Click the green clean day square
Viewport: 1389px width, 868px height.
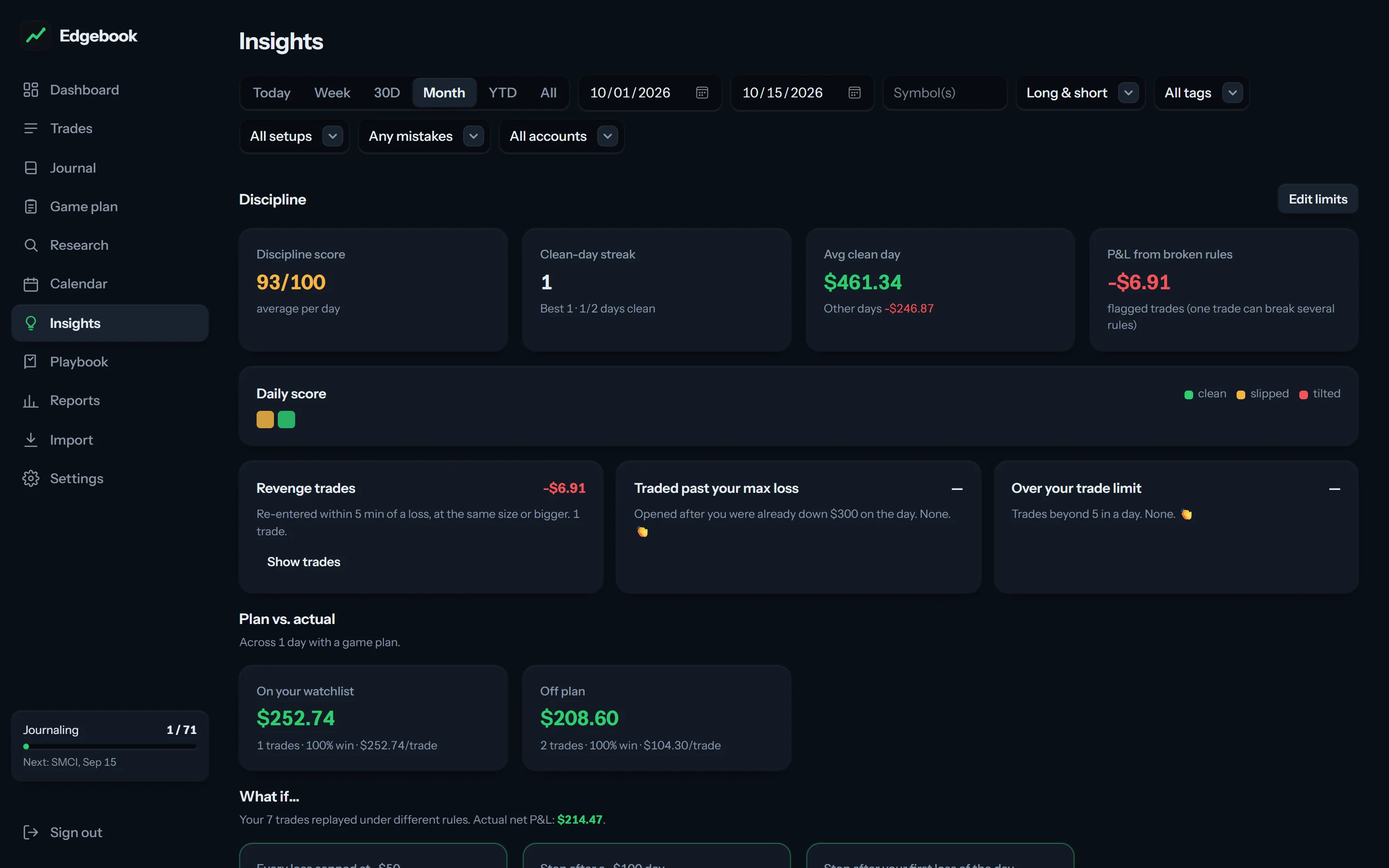click(286, 420)
